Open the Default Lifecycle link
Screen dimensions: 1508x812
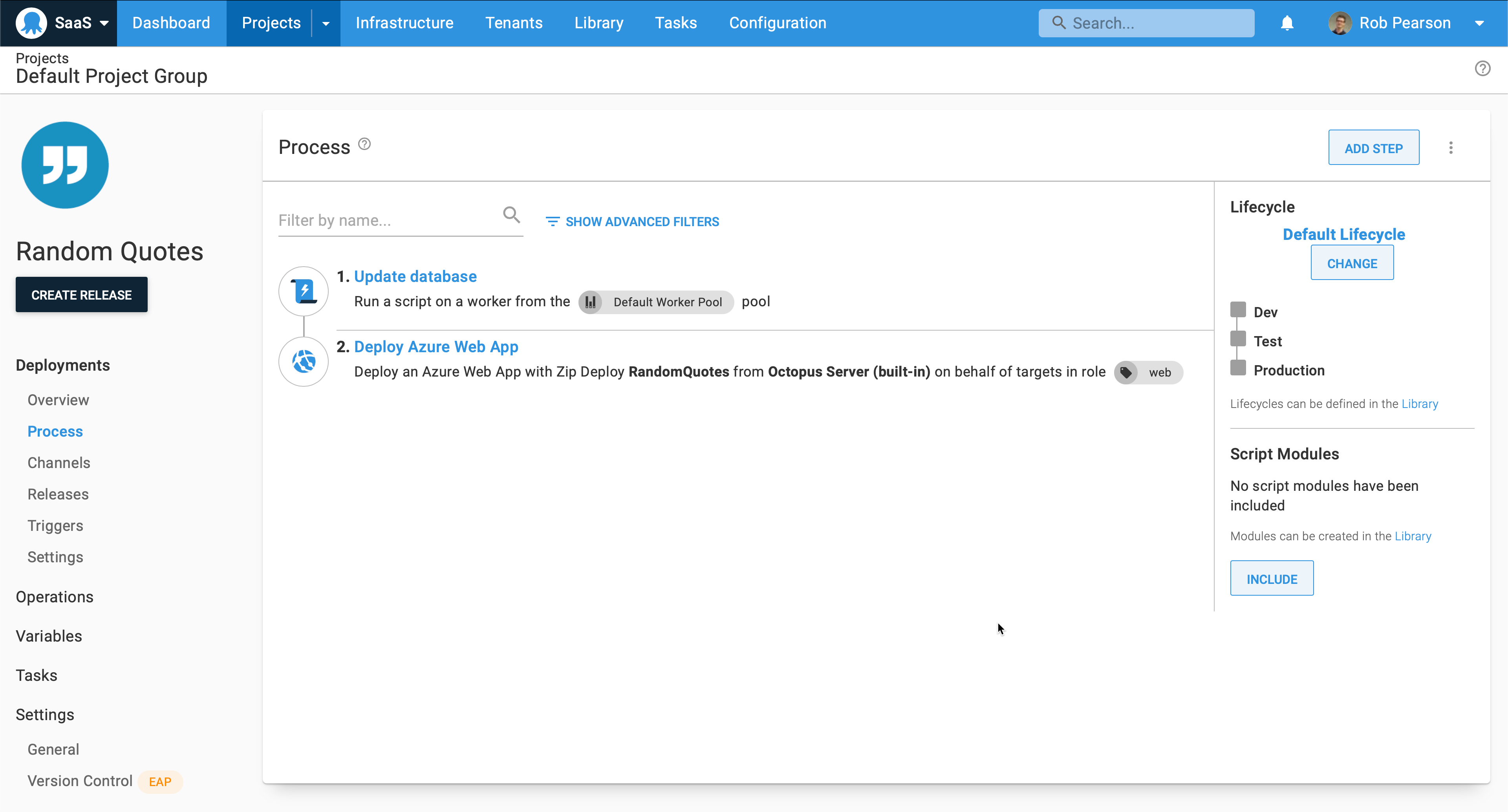pyautogui.click(x=1343, y=234)
